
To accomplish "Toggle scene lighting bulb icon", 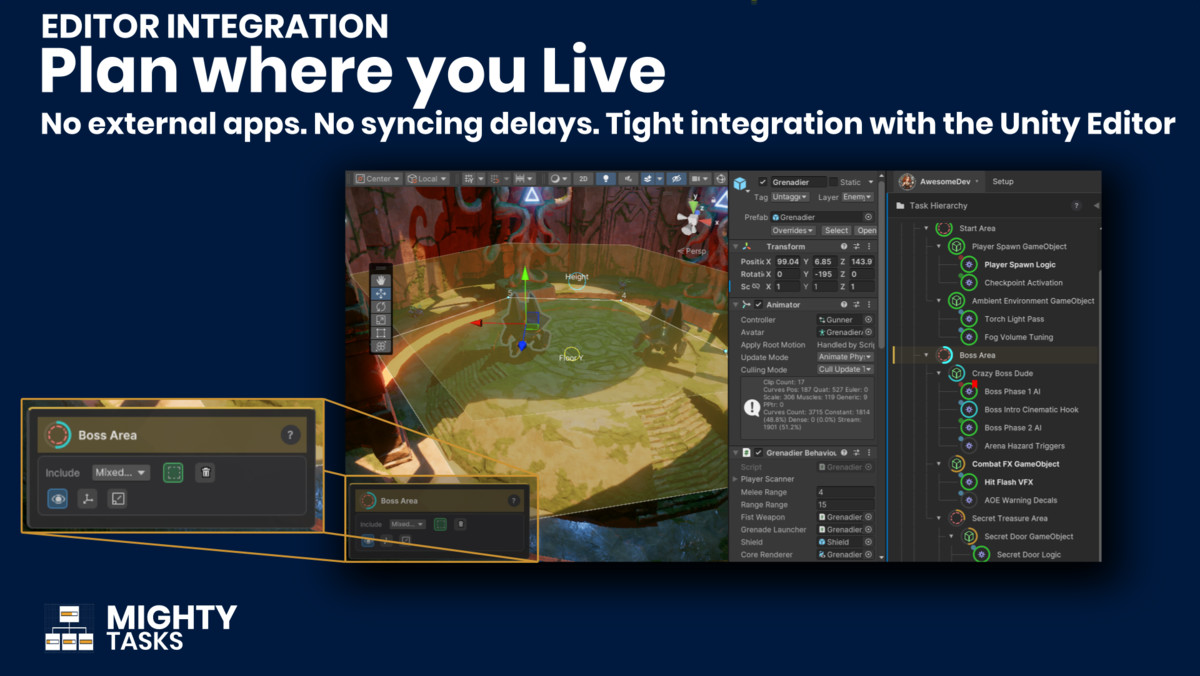I will tap(606, 179).
